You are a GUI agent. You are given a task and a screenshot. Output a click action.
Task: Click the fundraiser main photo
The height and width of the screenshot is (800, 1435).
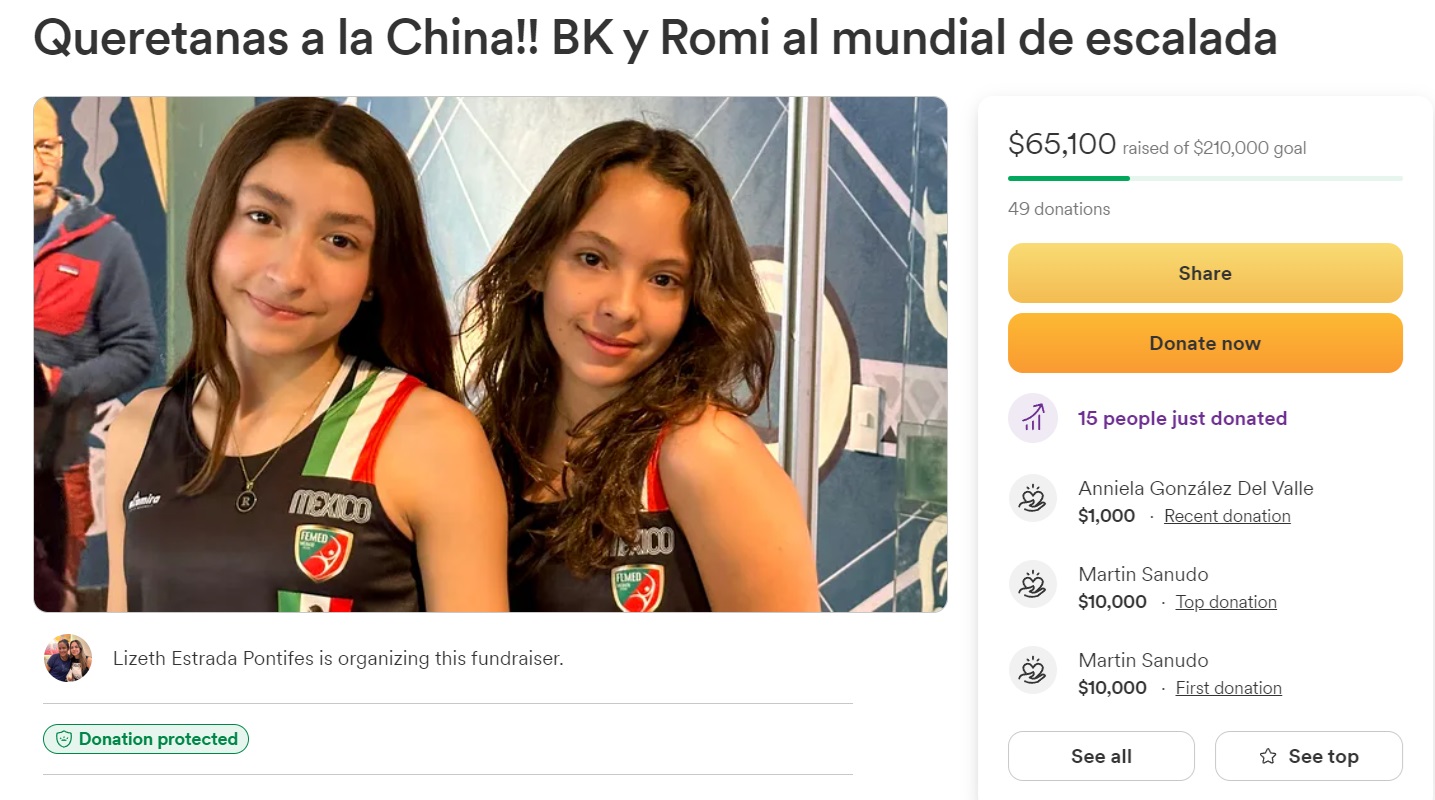click(x=490, y=354)
